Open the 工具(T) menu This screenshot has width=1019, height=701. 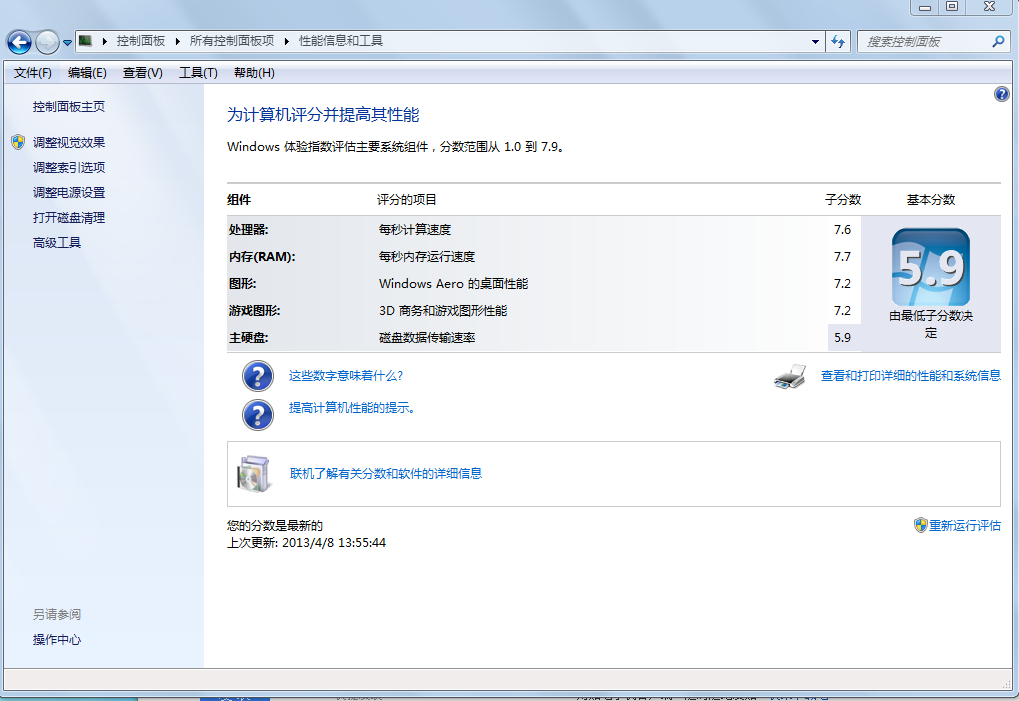198,73
